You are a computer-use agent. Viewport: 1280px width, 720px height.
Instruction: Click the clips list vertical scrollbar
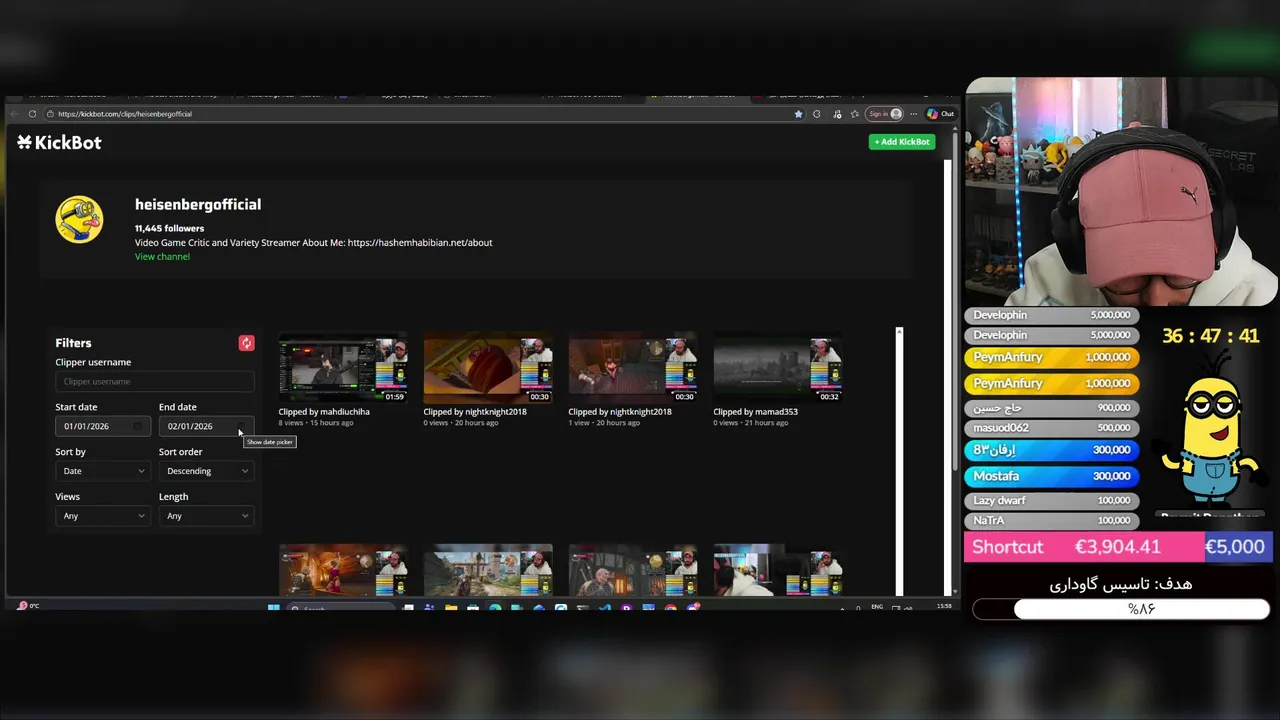click(899, 460)
